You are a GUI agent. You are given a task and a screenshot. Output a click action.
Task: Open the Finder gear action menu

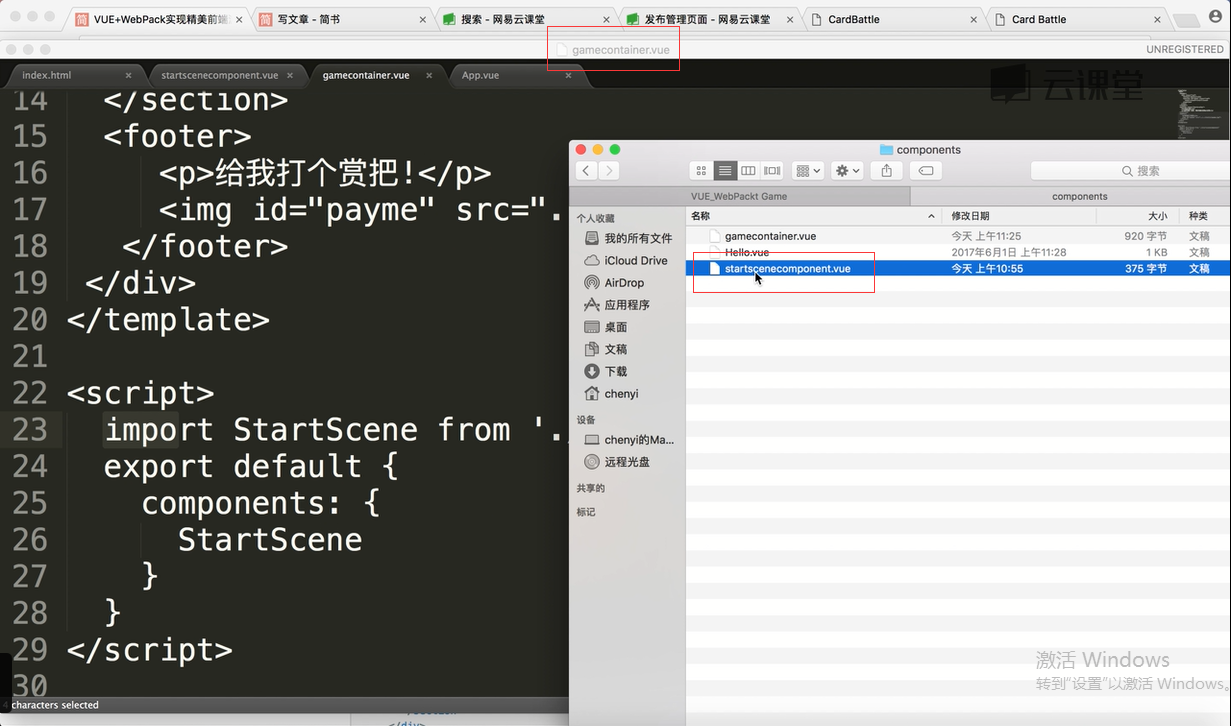click(848, 171)
